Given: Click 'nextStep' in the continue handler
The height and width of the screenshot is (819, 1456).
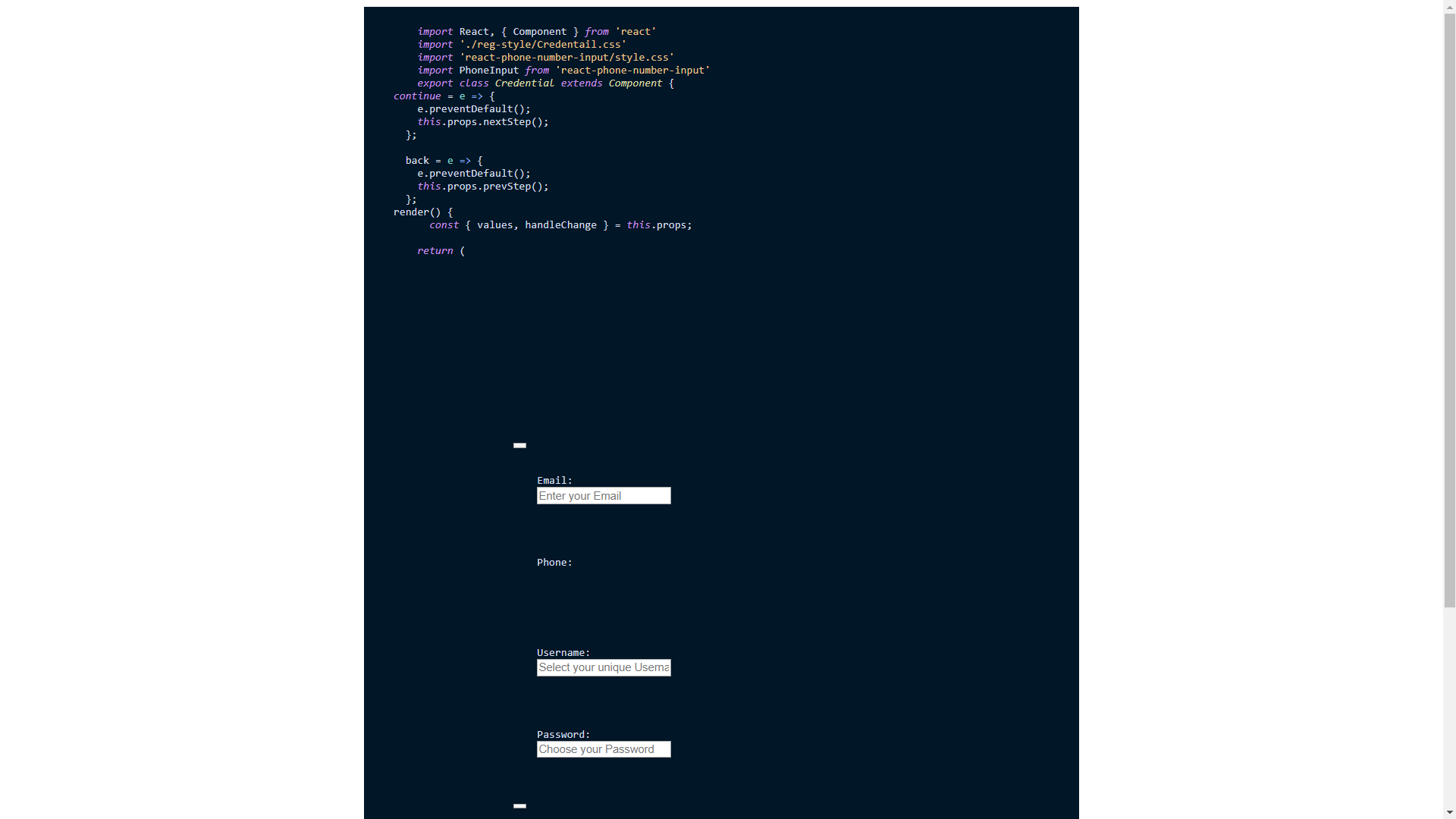Looking at the screenshot, I should pos(507,122).
